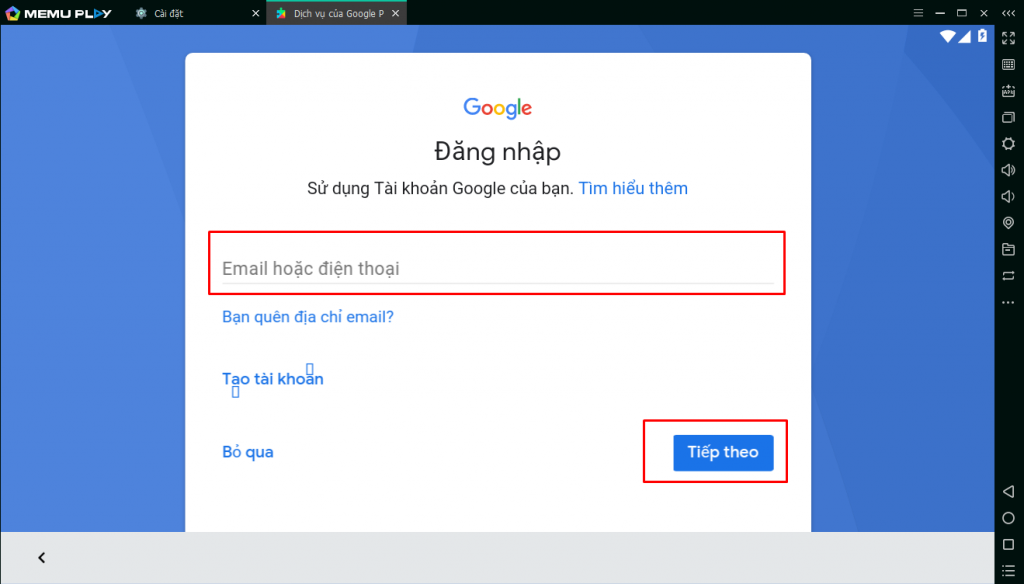Collapse the sidebar with triple-chevron icon

[1008, 12]
